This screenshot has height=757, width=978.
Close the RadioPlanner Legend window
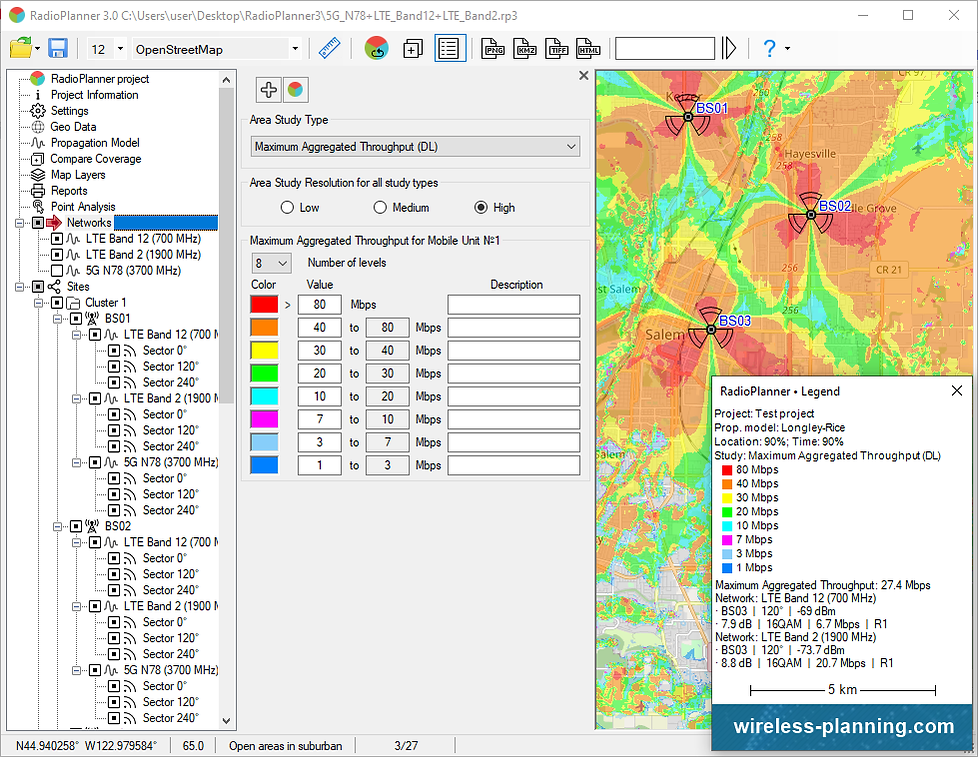click(956, 390)
